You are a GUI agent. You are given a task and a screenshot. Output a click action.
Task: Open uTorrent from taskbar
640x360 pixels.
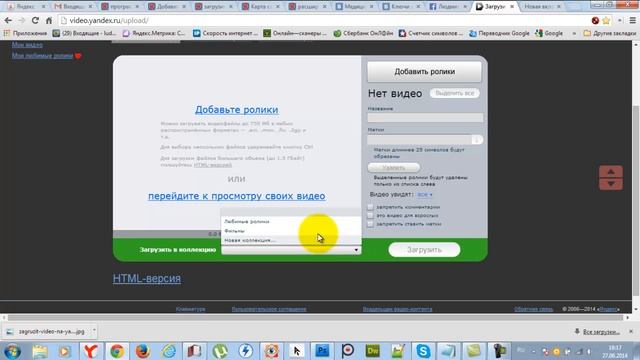pyautogui.click(x=220, y=351)
